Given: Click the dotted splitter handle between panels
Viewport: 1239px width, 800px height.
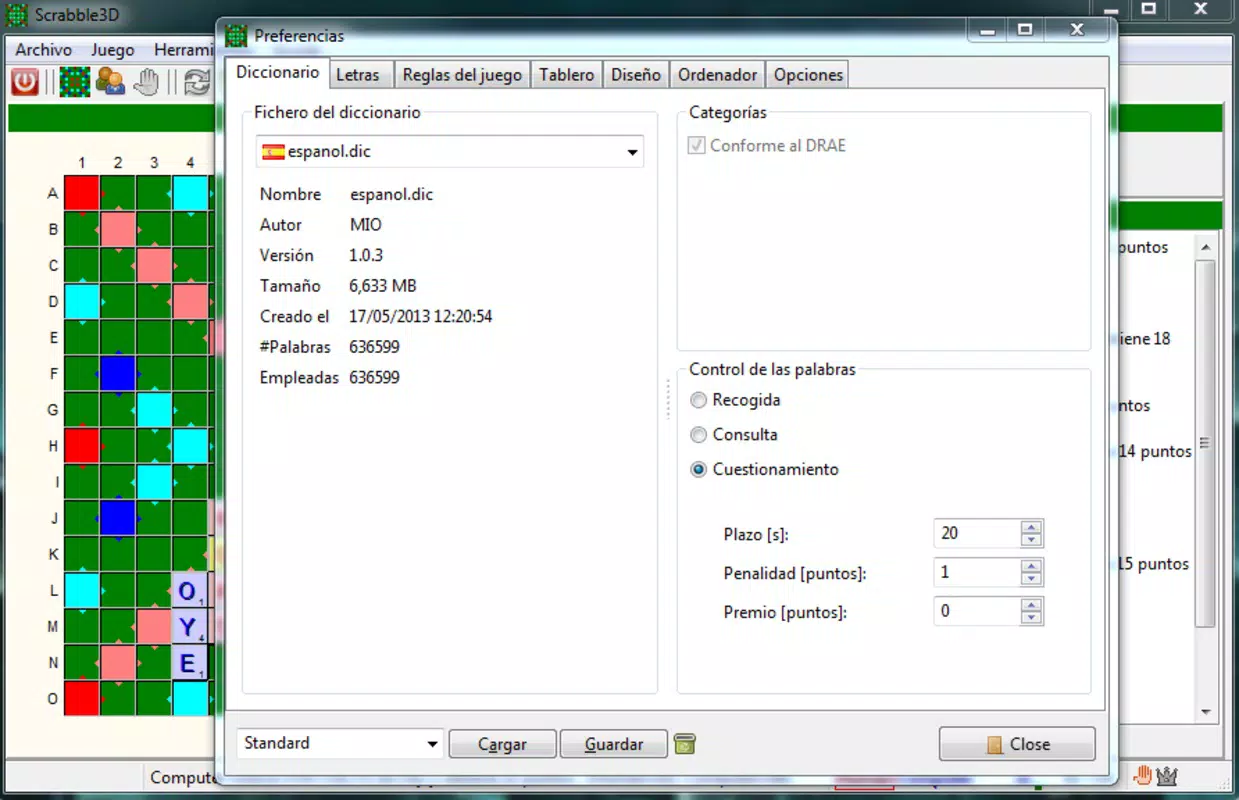Looking at the screenshot, I should point(668,398).
